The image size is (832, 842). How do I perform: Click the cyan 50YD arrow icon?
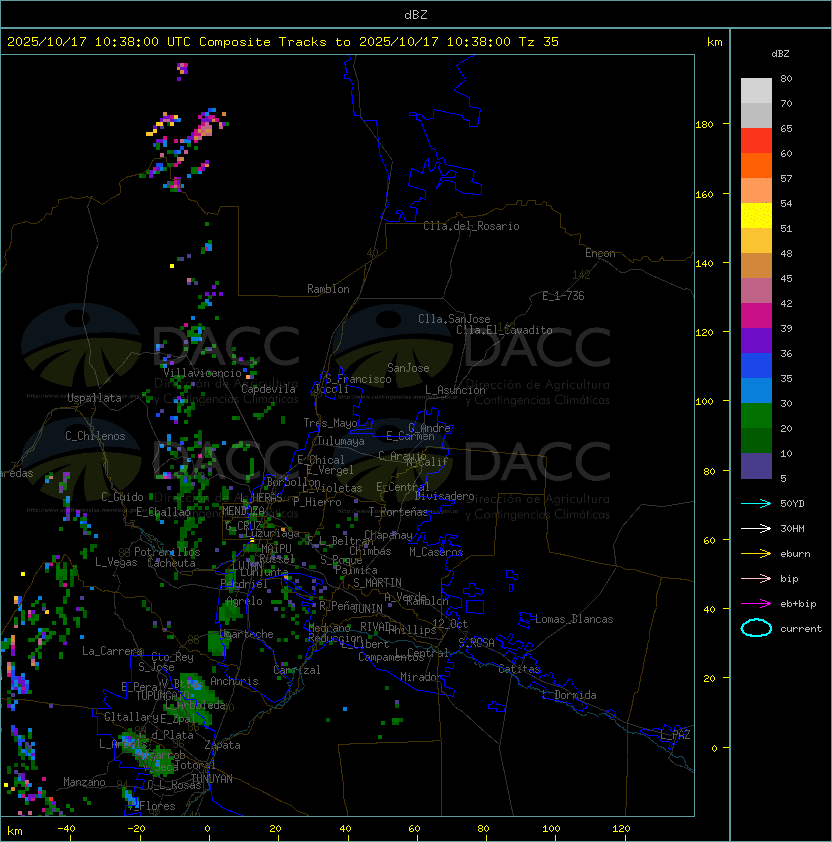(x=756, y=503)
